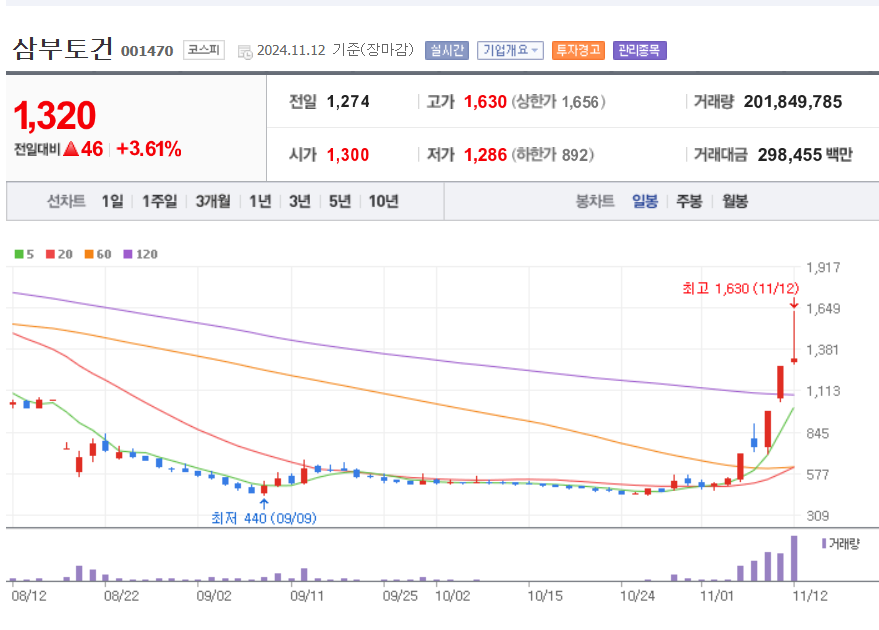Show the 5년 line chart
This screenshot has height=630, width=879.
tap(340, 201)
